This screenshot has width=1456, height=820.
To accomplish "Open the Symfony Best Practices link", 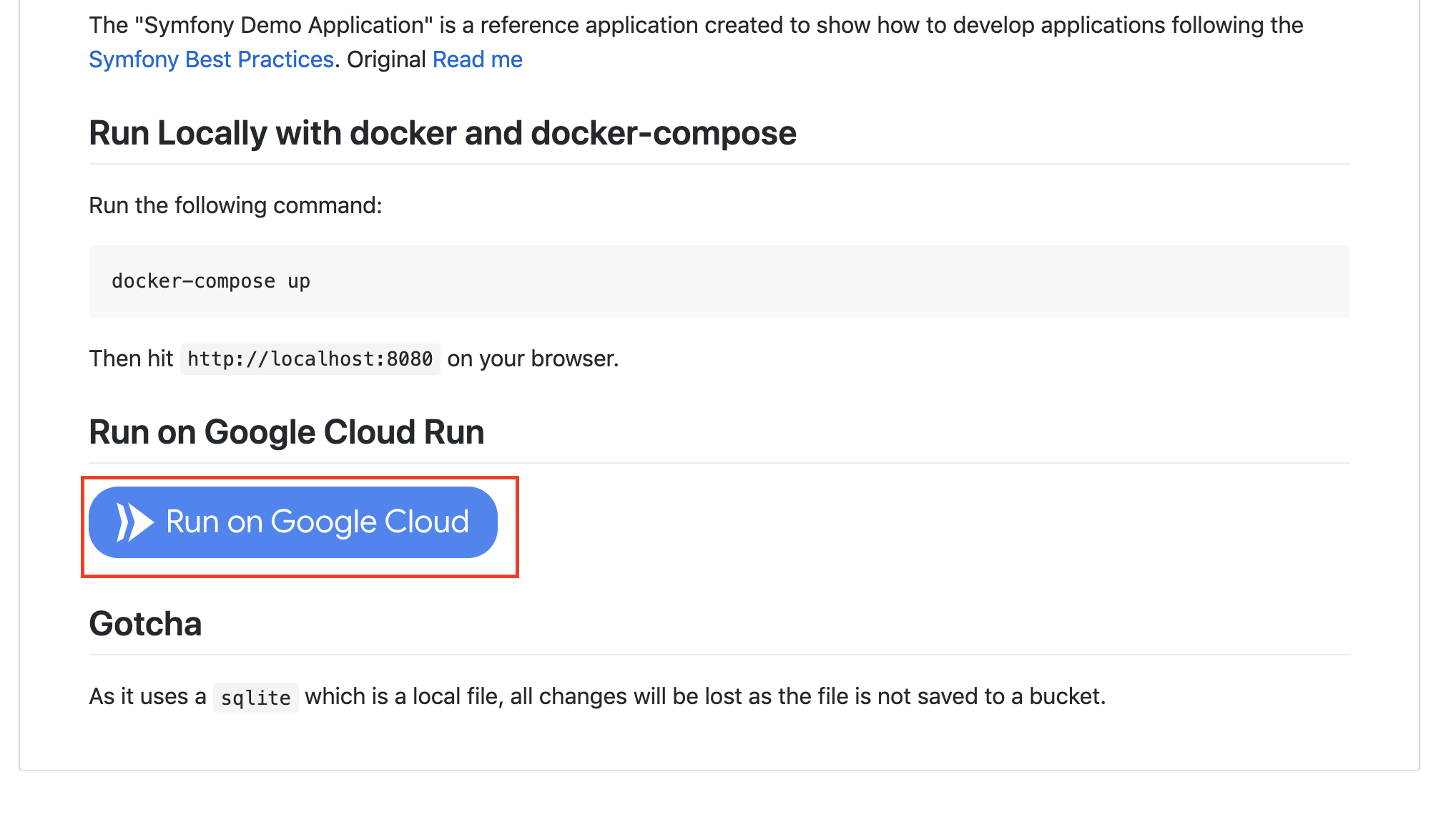I will click(x=211, y=59).
